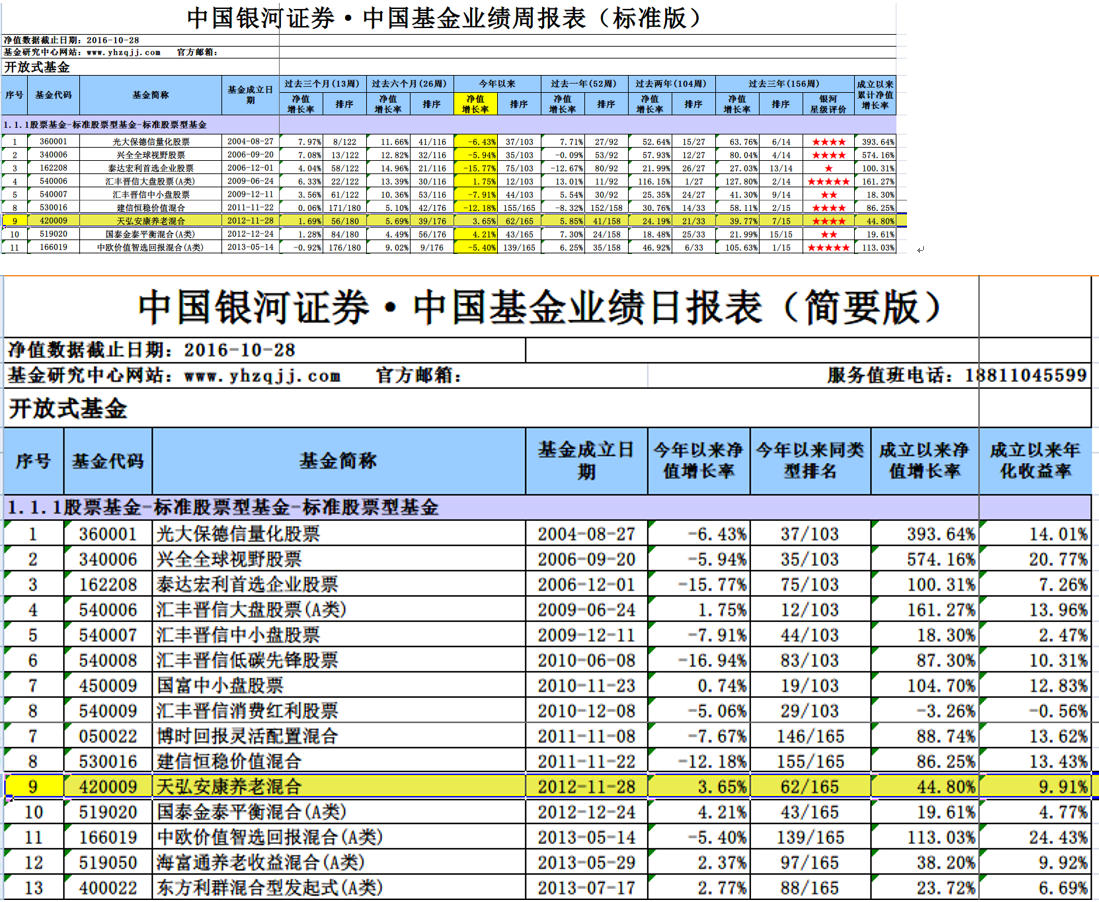This screenshot has width=1099, height=902.
Task: Click the 24.43% annualized return cell
Action: coord(1035,837)
